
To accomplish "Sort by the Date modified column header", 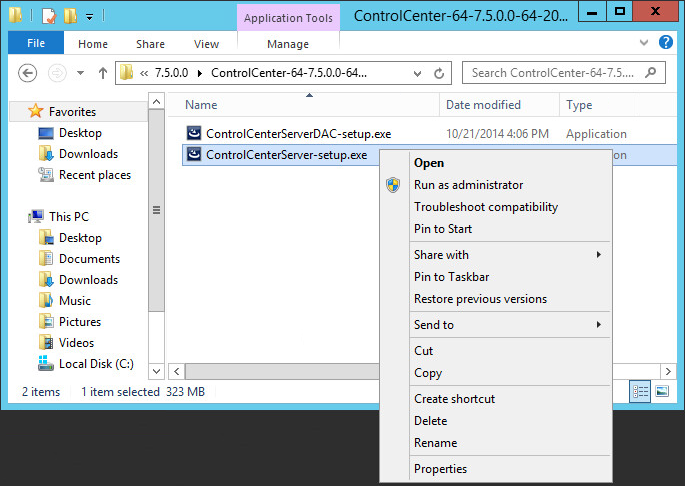I will (x=483, y=105).
